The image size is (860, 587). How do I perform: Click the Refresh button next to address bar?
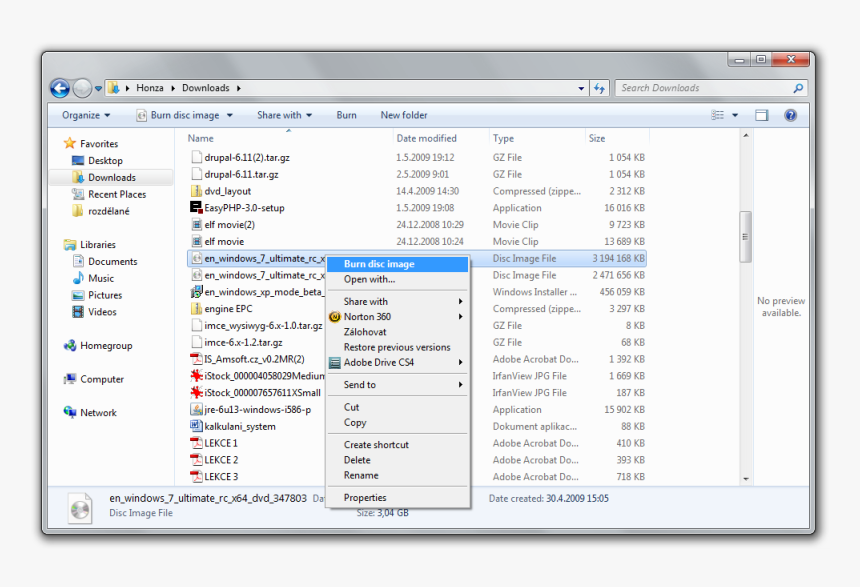click(x=599, y=88)
